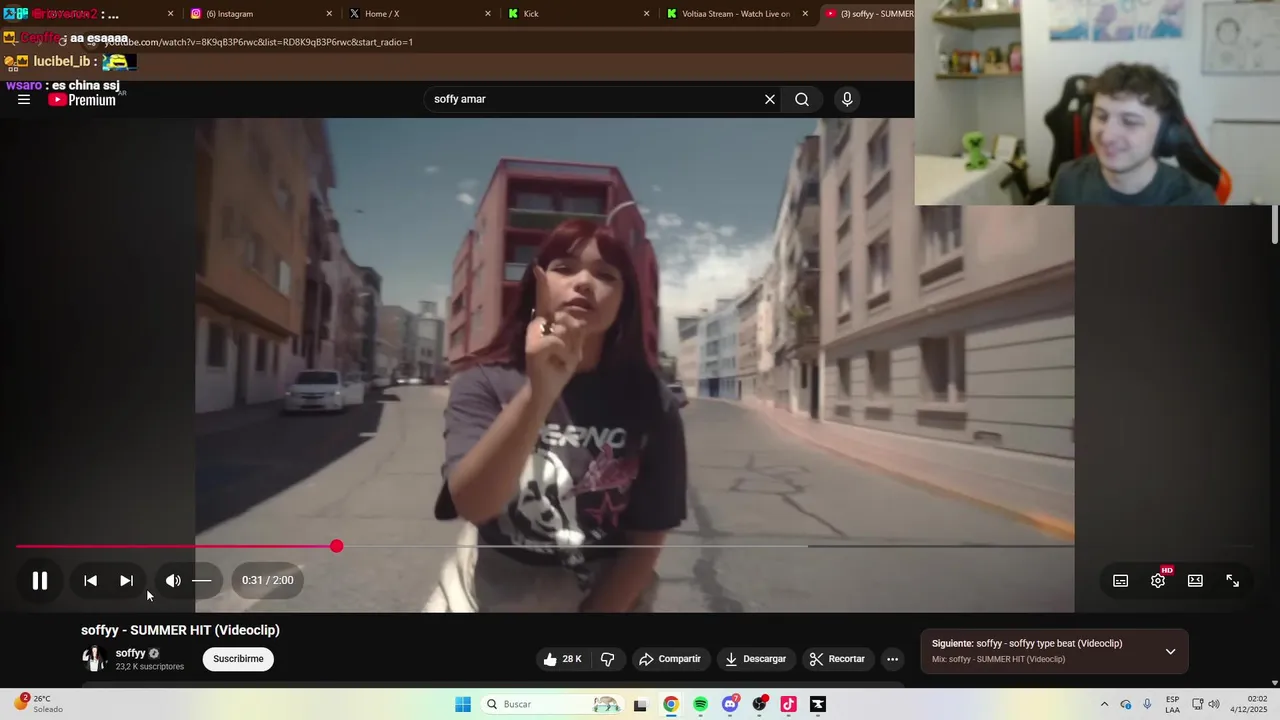Click the streamer webcam overlay

click(x=1097, y=102)
